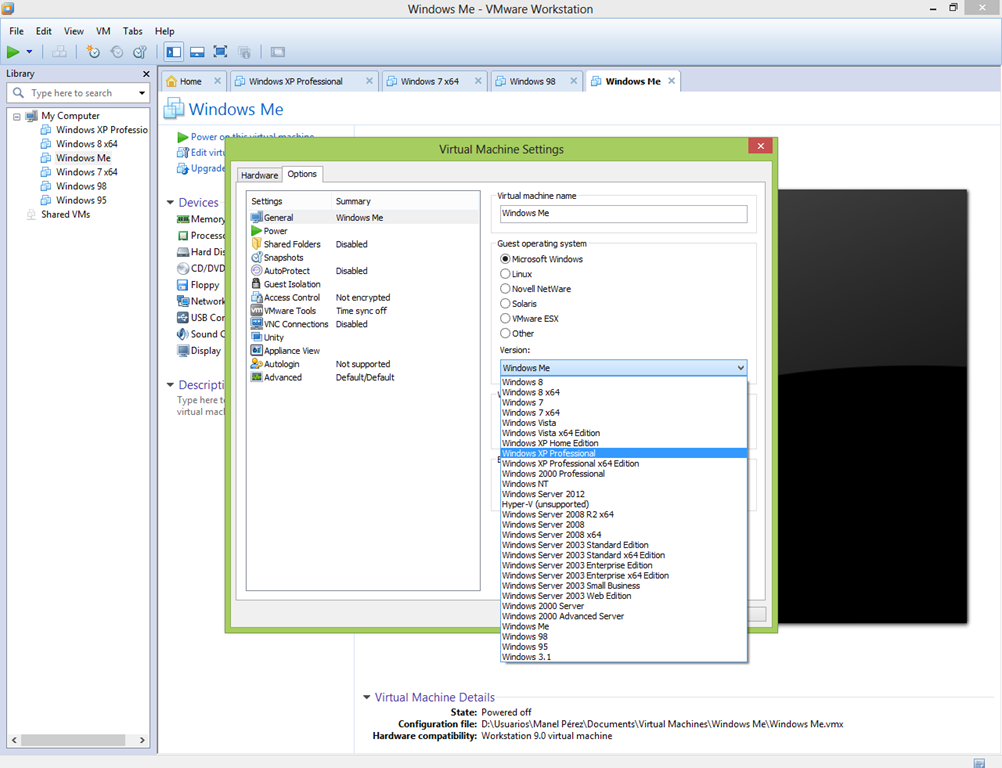Image resolution: width=1002 pixels, height=768 pixels.
Task: Click the green Power On toolbar button
Action: (x=14, y=52)
